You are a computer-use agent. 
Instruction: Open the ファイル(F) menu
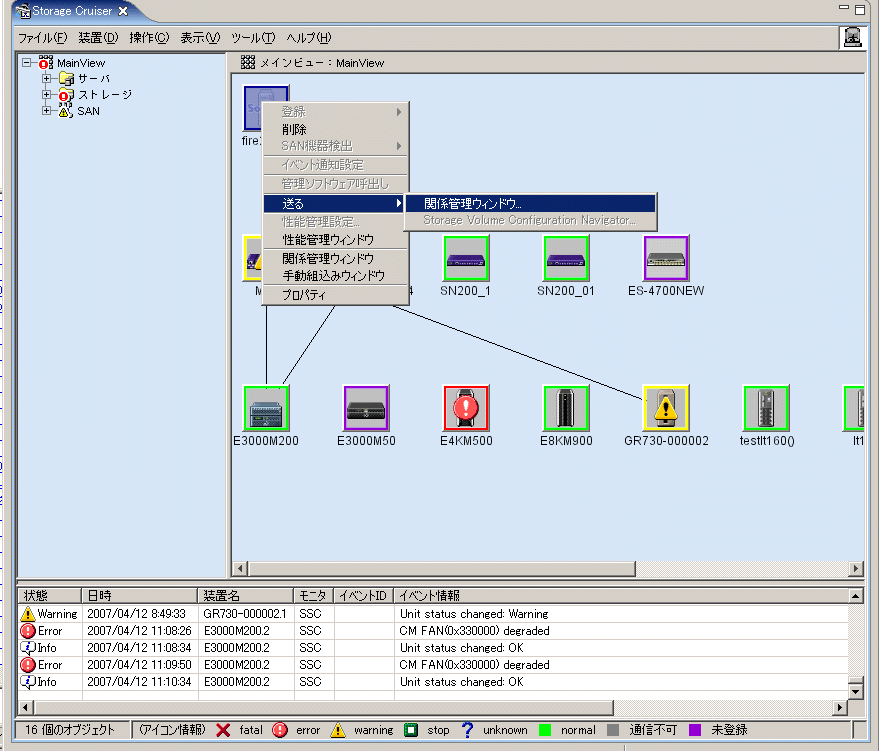(x=42, y=38)
